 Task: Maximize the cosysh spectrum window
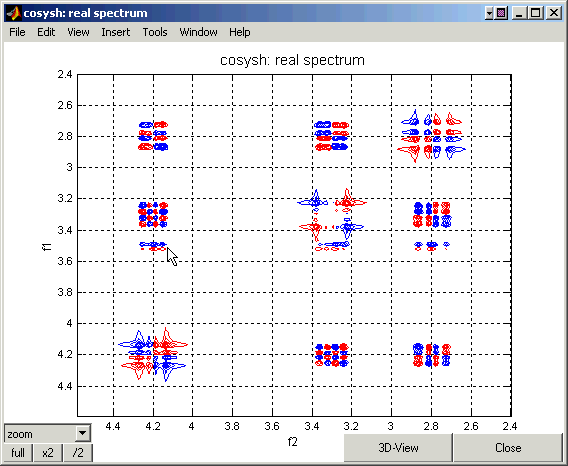point(536,13)
